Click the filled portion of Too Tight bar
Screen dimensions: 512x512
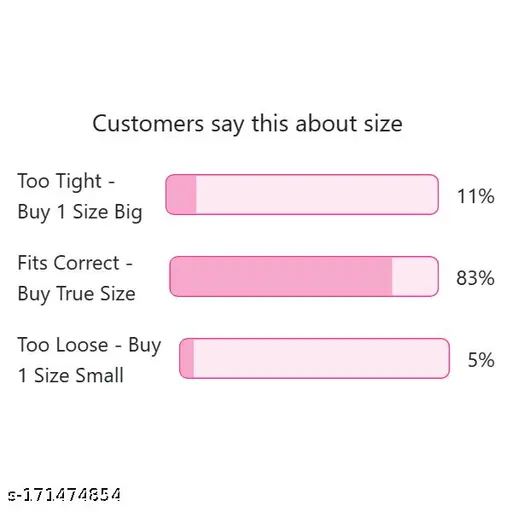[181, 194]
